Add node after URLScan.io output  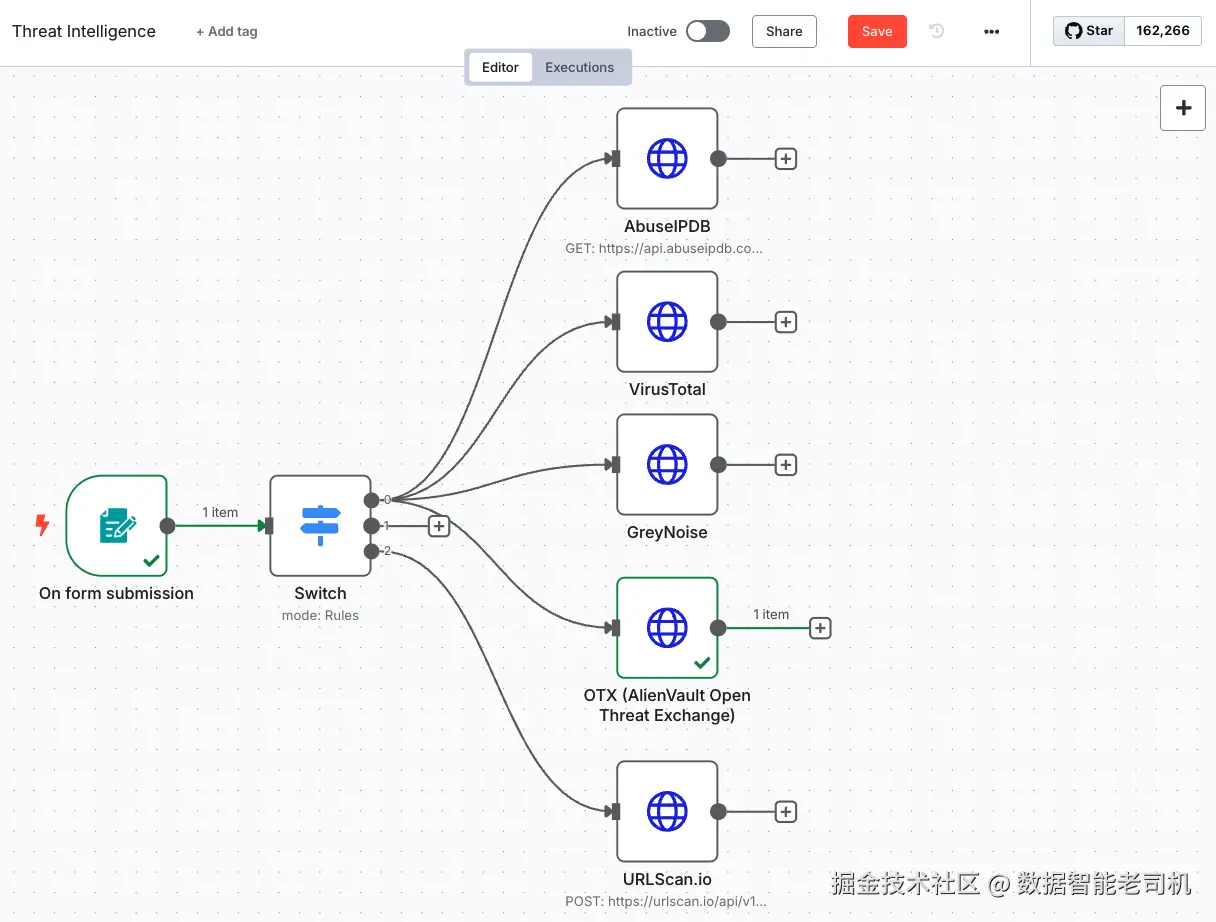point(786,811)
